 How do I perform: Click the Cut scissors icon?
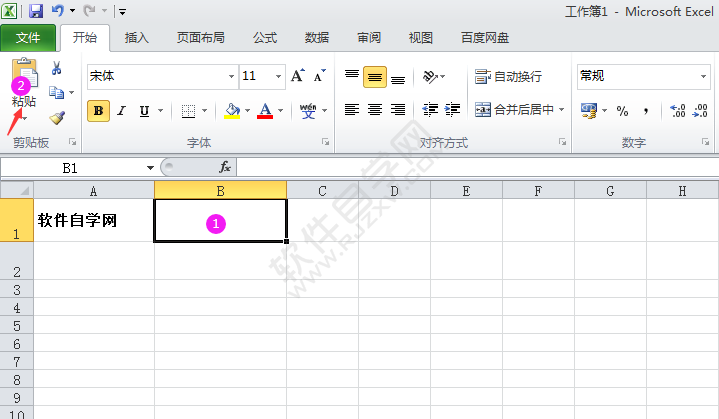point(56,68)
